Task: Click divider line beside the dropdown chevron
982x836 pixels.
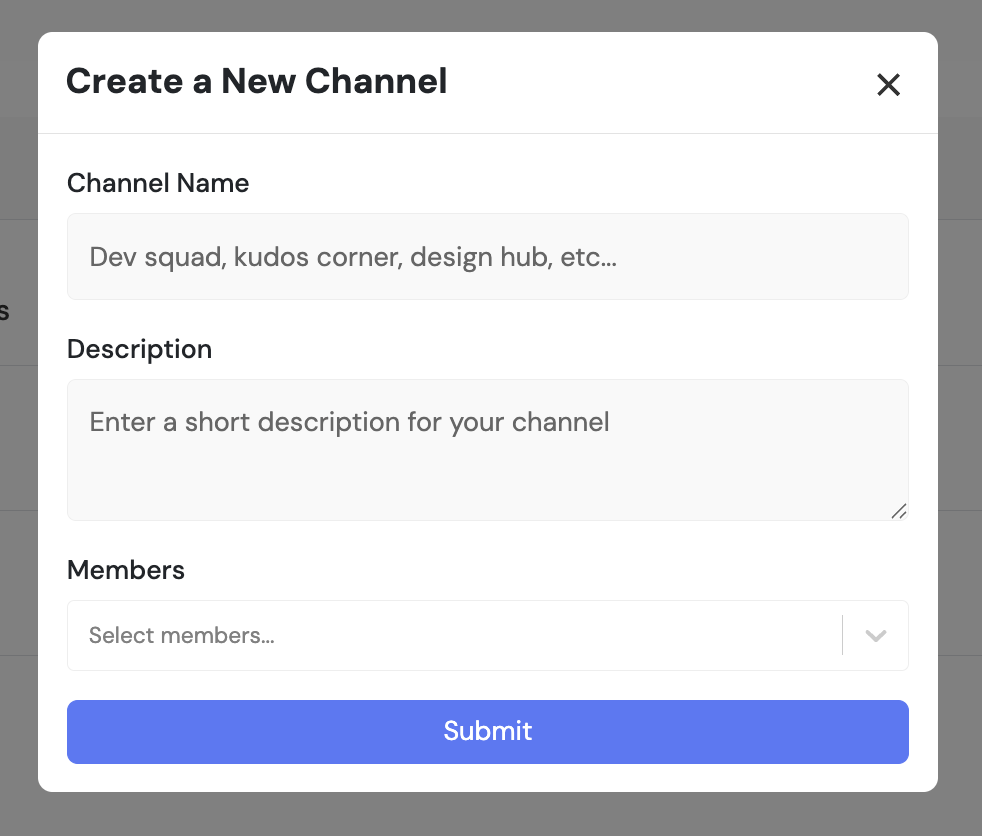Action: pyautogui.click(x=843, y=635)
